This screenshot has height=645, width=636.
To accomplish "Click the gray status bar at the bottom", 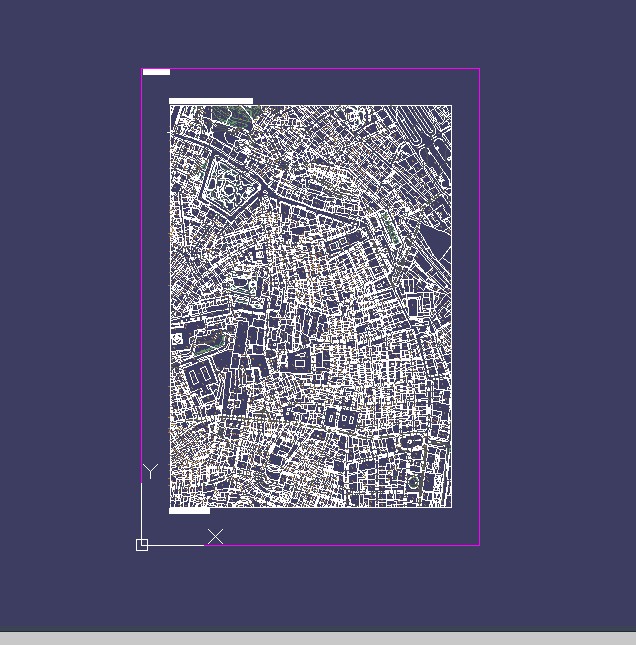I will [x=318, y=638].
